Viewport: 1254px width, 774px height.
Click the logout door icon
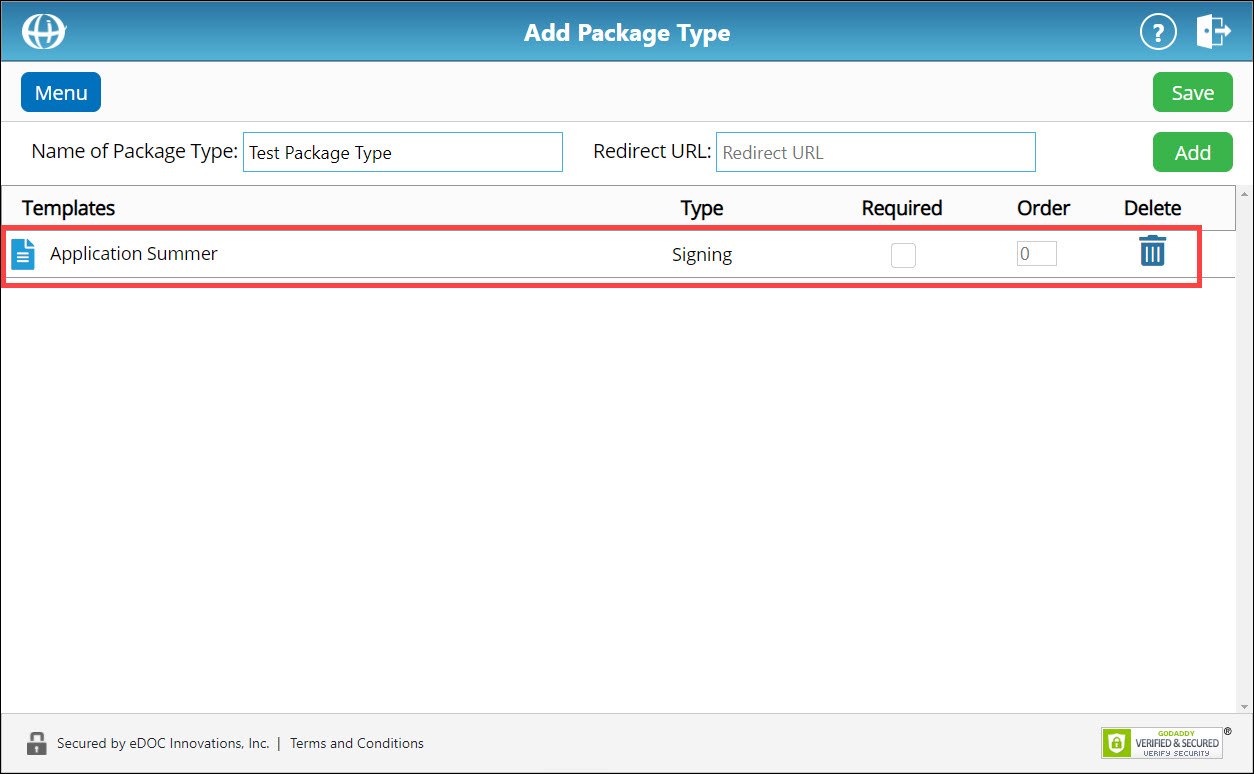click(1213, 31)
